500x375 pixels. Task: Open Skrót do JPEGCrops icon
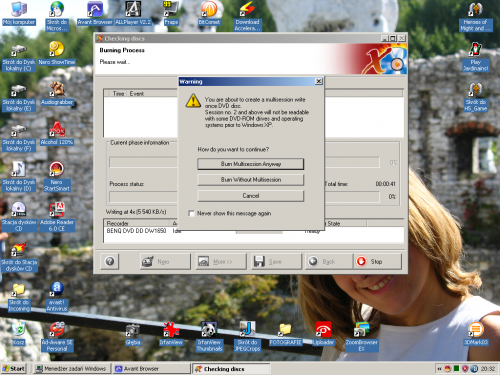pos(247,337)
